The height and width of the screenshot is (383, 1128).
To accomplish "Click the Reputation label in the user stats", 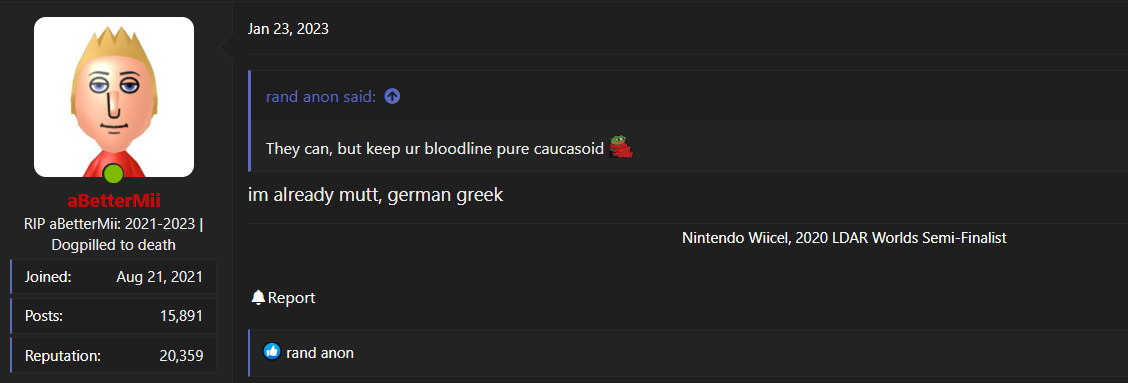I will point(63,355).
